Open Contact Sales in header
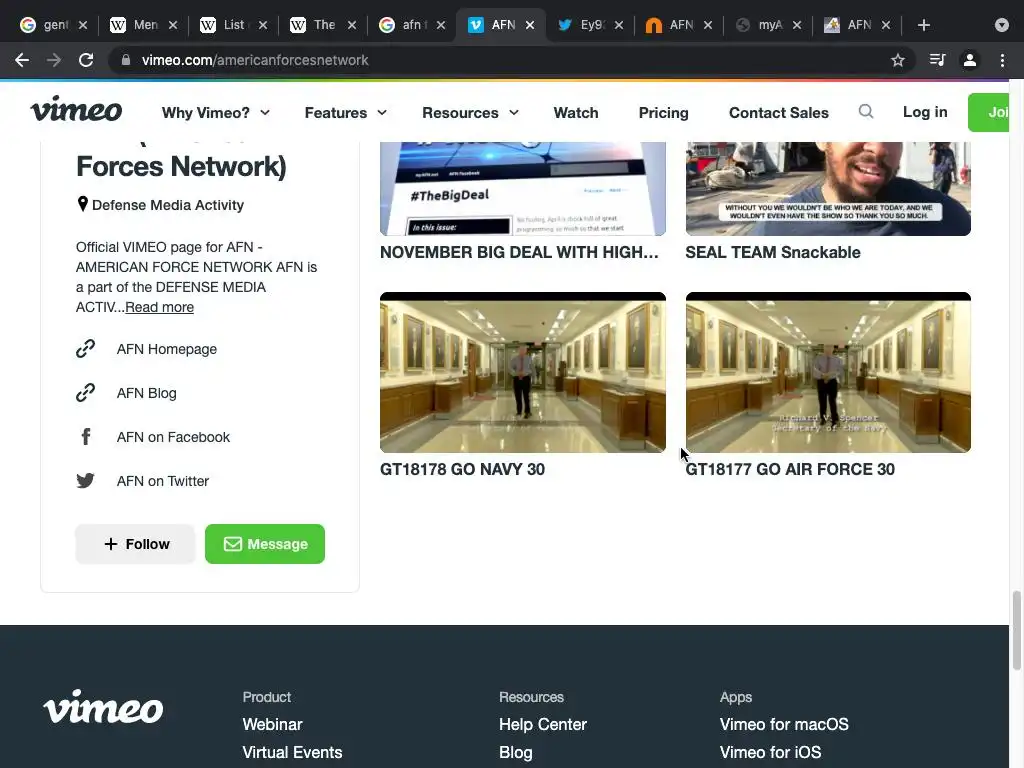Screen dimensions: 1024x768 778,112
